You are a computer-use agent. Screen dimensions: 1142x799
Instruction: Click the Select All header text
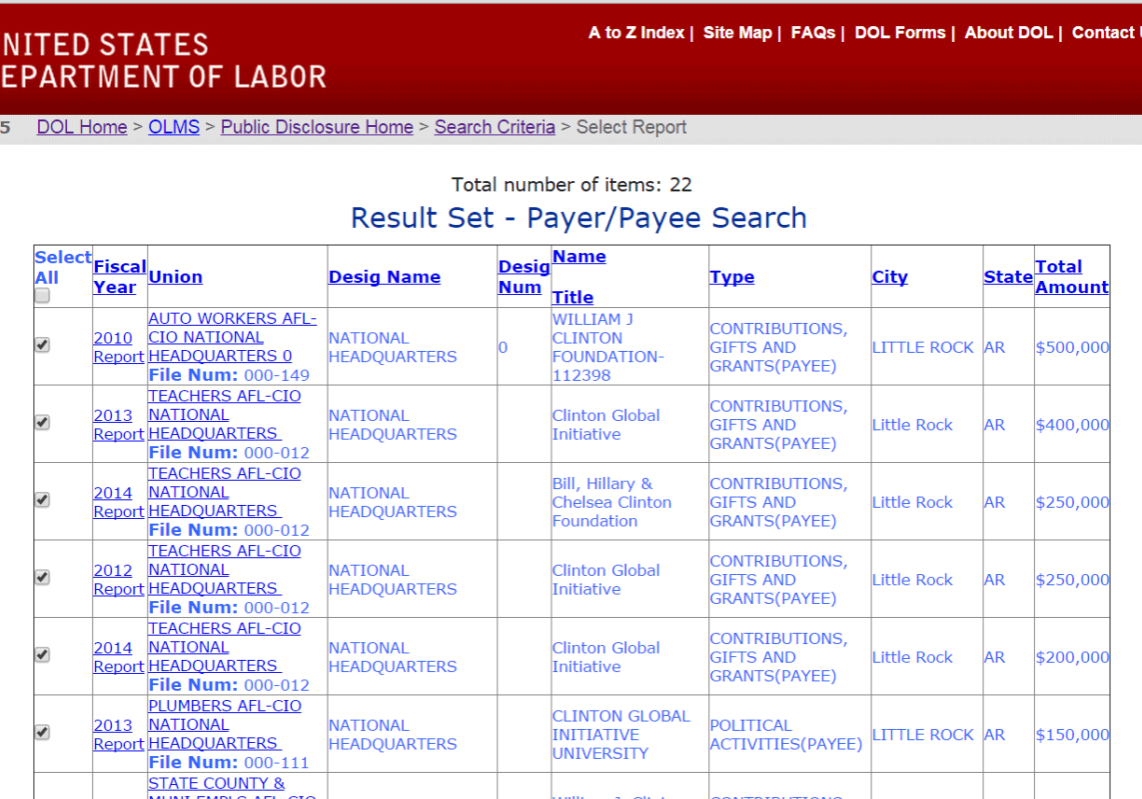coord(63,267)
